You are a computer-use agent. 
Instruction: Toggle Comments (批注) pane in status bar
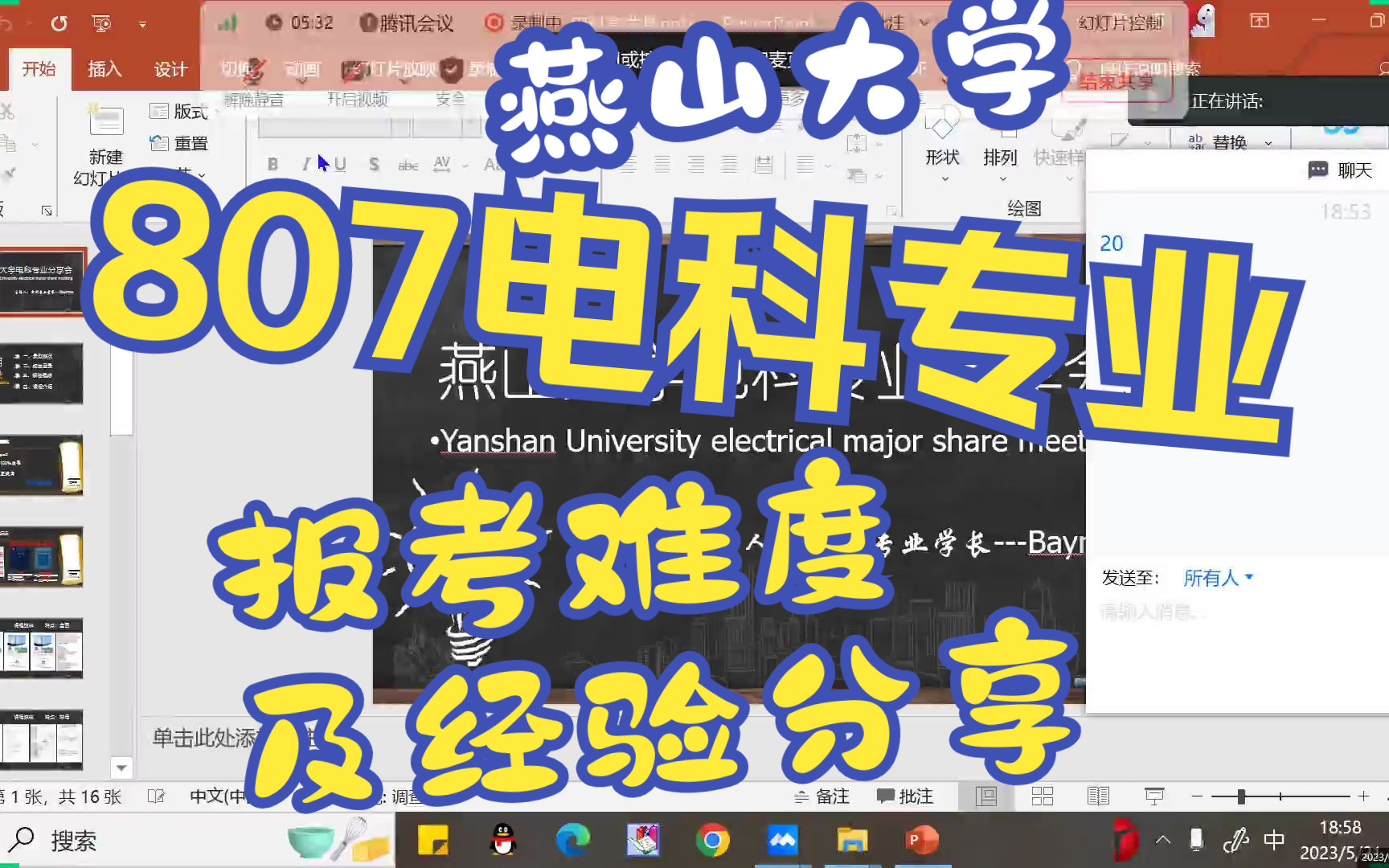coord(904,796)
